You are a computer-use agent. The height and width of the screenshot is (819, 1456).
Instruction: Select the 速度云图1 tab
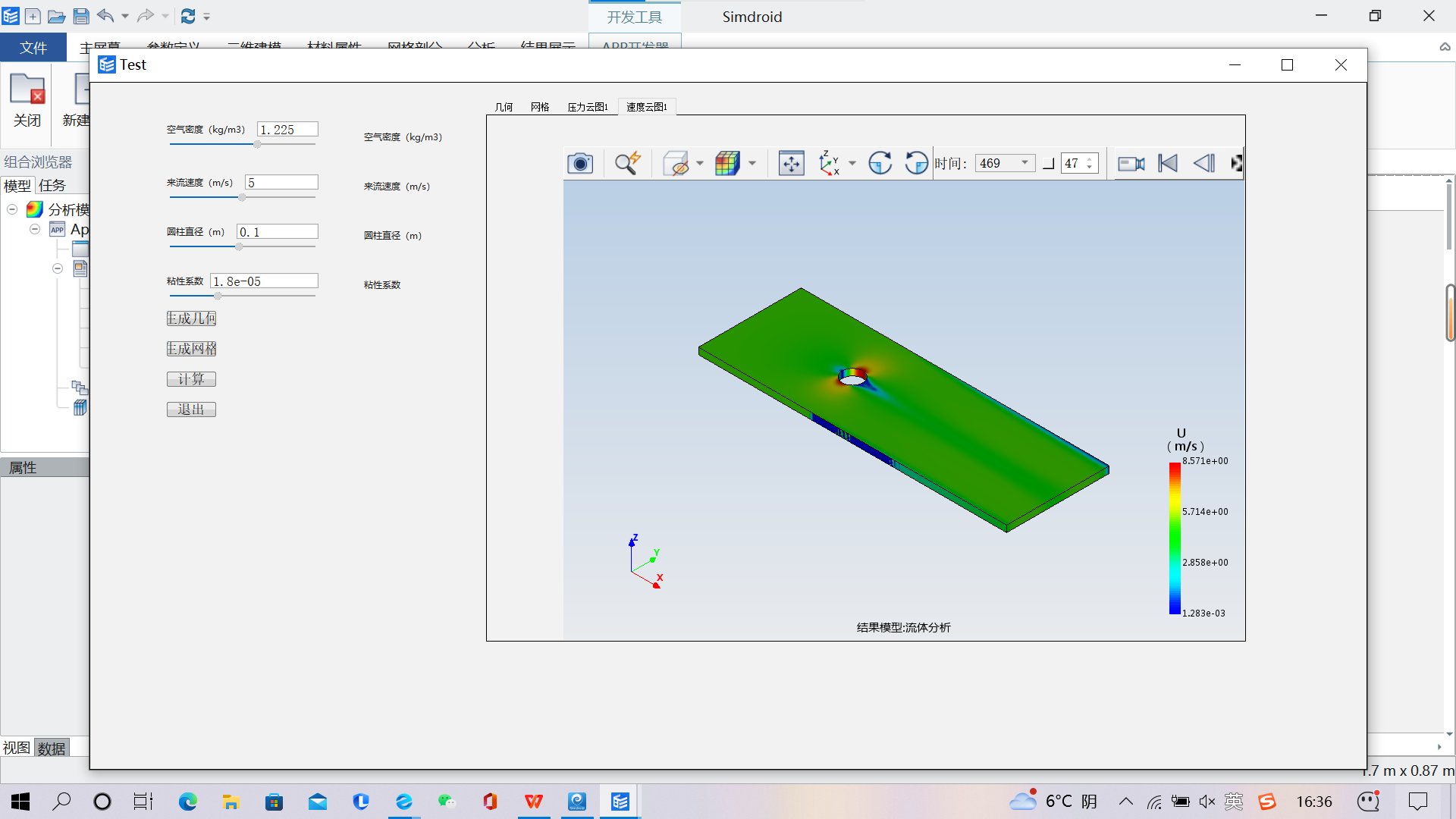pos(647,107)
